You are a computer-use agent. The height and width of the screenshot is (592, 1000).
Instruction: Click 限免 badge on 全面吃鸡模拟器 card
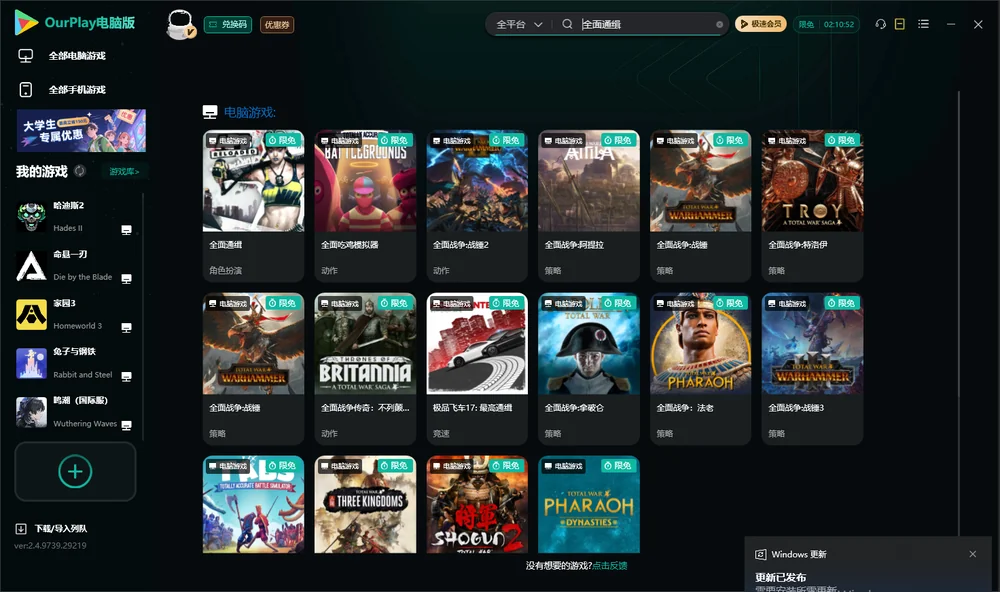pyautogui.click(x=395, y=140)
